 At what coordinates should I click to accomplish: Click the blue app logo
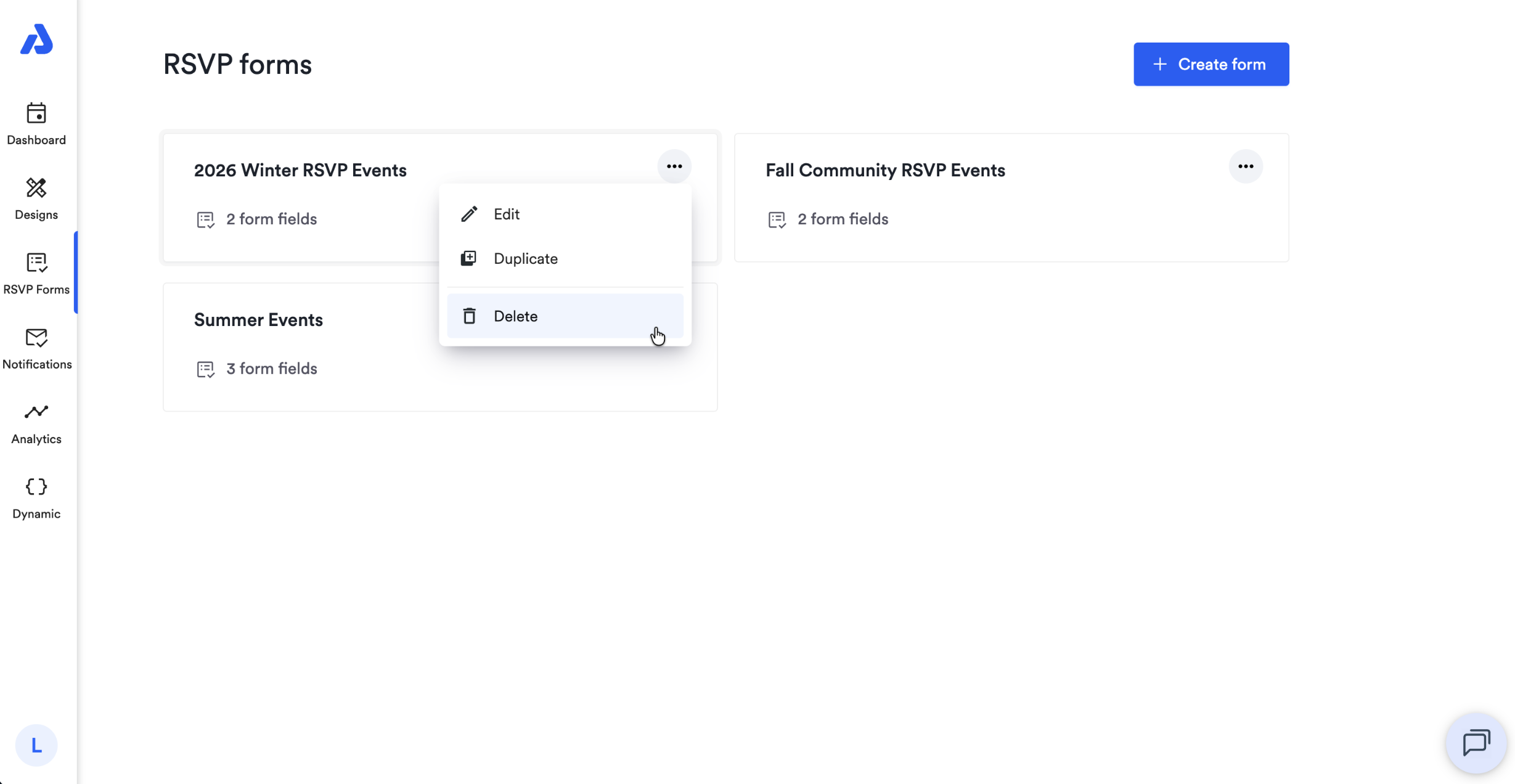36,39
